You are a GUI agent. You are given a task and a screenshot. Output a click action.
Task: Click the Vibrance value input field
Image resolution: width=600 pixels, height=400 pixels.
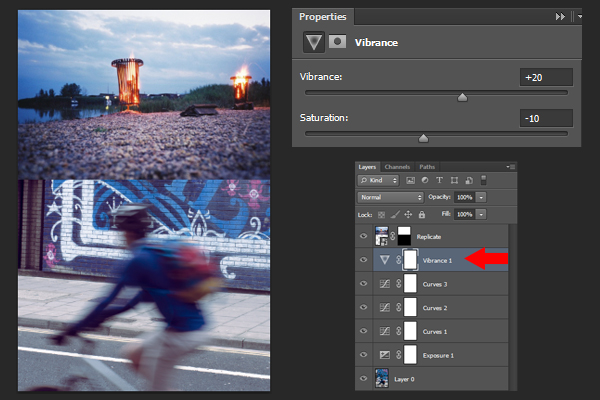coord(546,77)
